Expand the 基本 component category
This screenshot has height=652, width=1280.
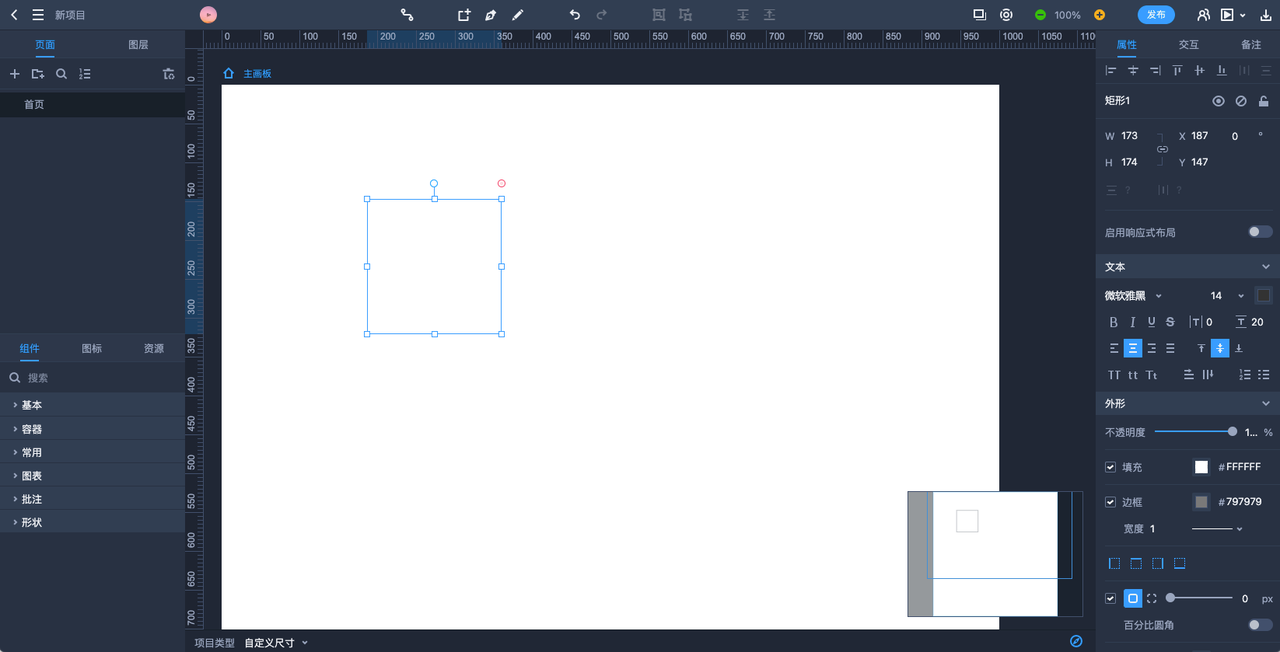31,405
